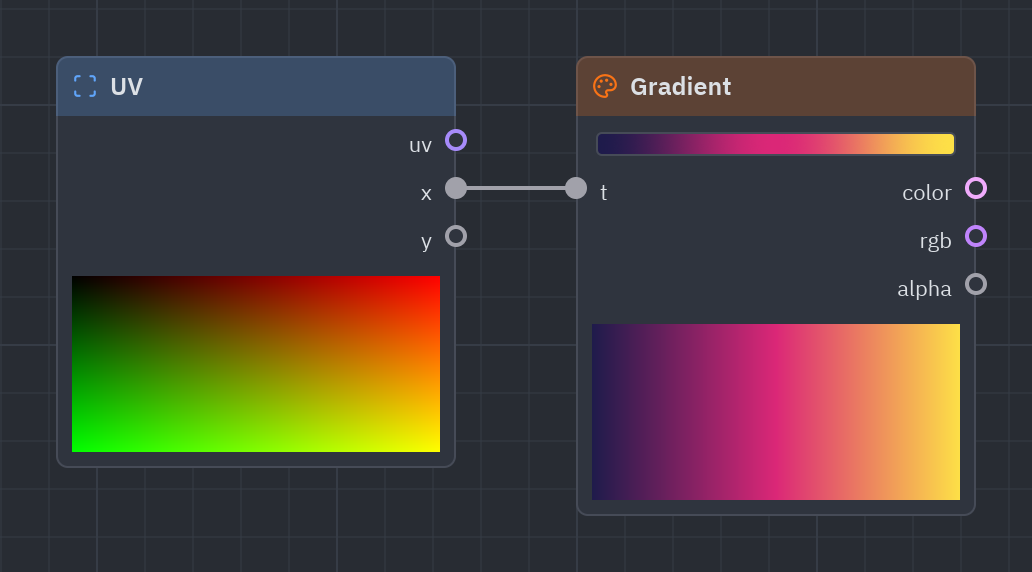Click the UV node preview thumbnail
Viewport: 1032px width, 572px height.
256,364
